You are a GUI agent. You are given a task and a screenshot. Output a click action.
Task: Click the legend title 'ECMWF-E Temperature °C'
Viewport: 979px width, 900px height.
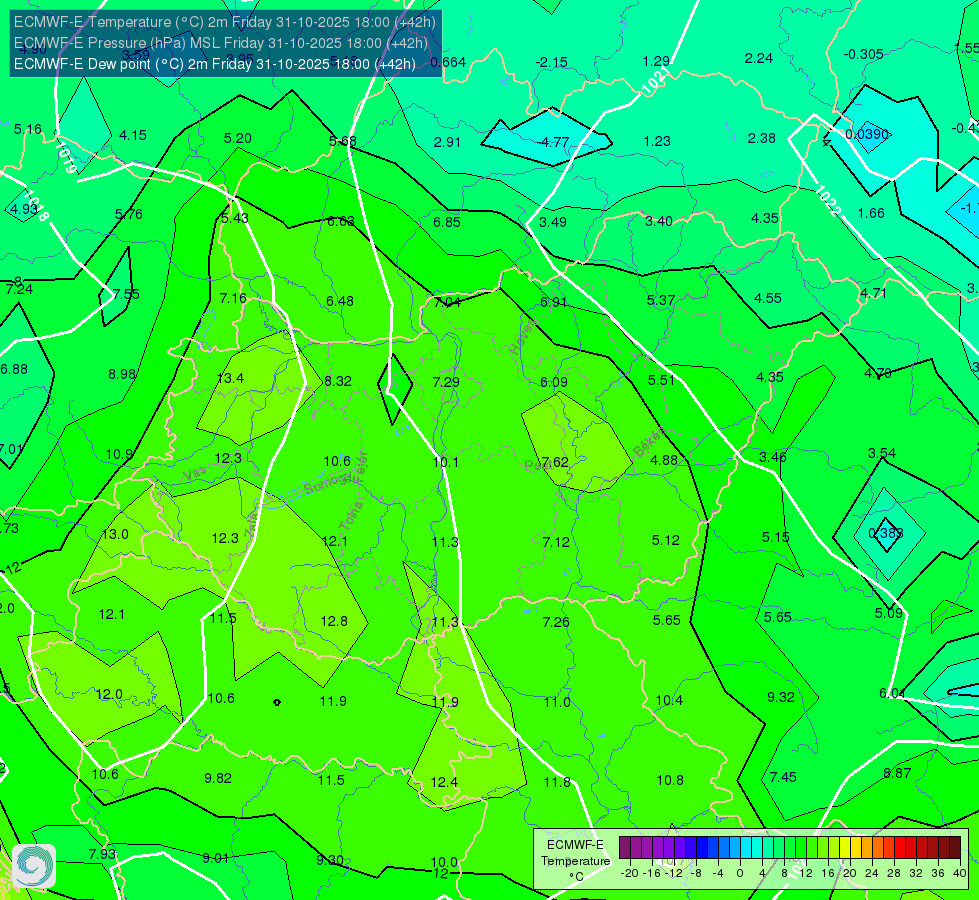(575, 861)
